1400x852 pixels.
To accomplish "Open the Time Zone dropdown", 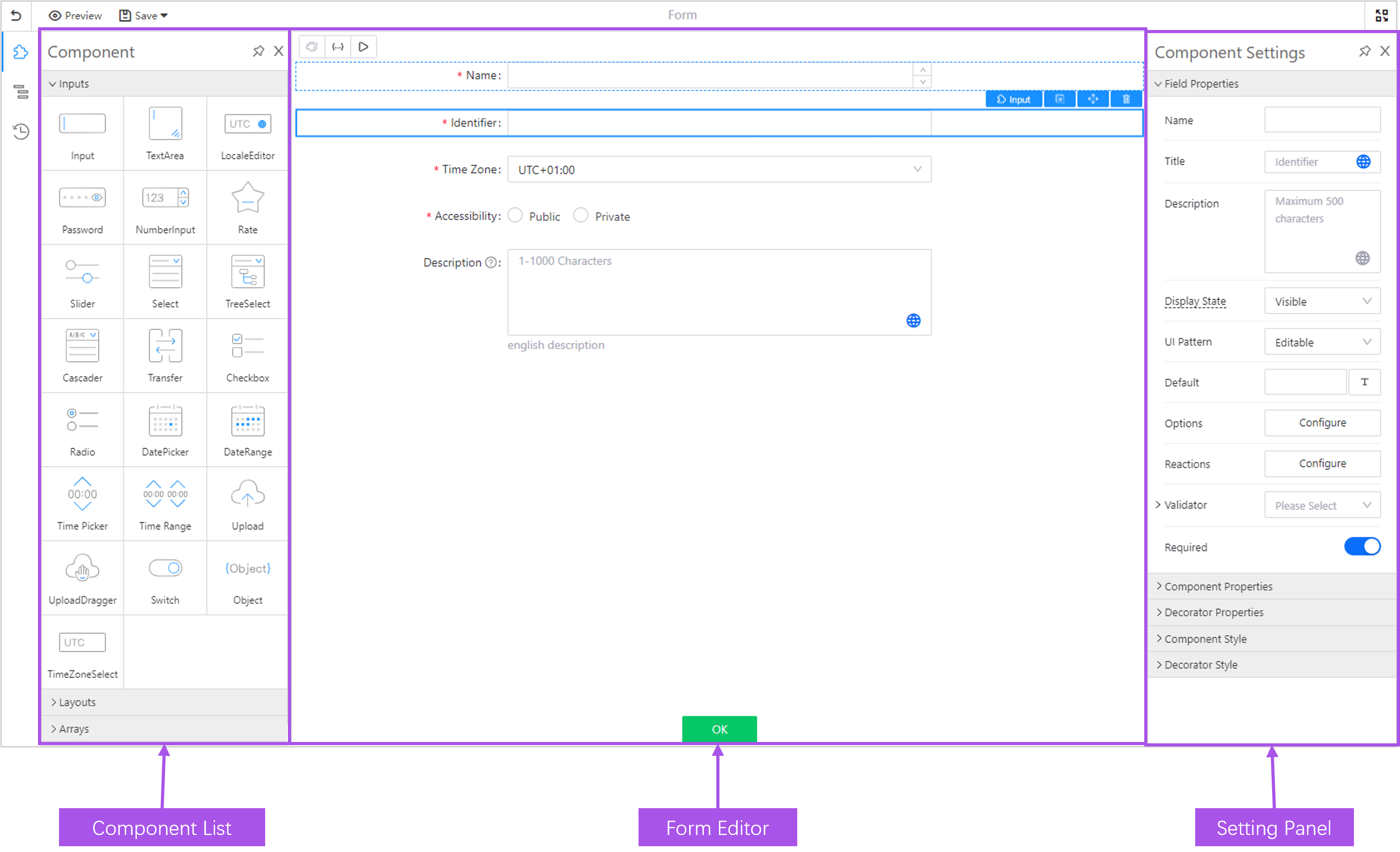I will (719, 170).
